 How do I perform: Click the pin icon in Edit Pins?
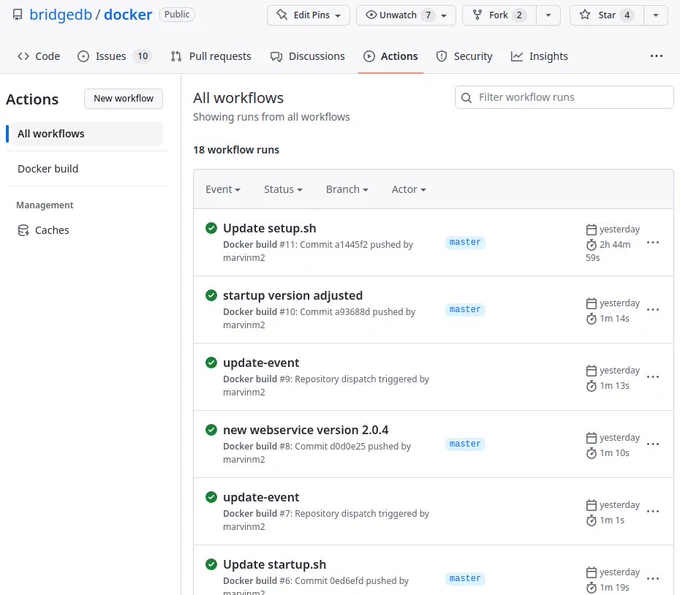(282, 15)
